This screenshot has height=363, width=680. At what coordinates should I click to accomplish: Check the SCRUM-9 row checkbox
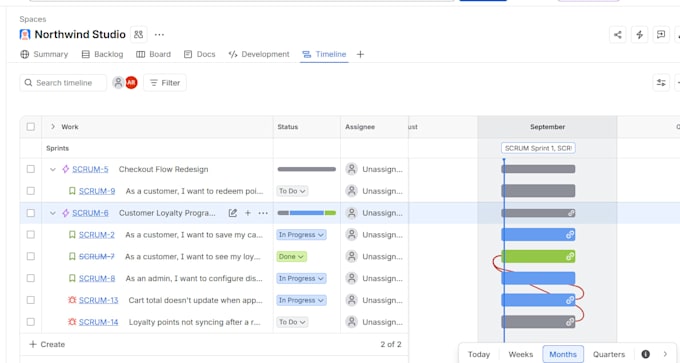(x=30, y=191)
